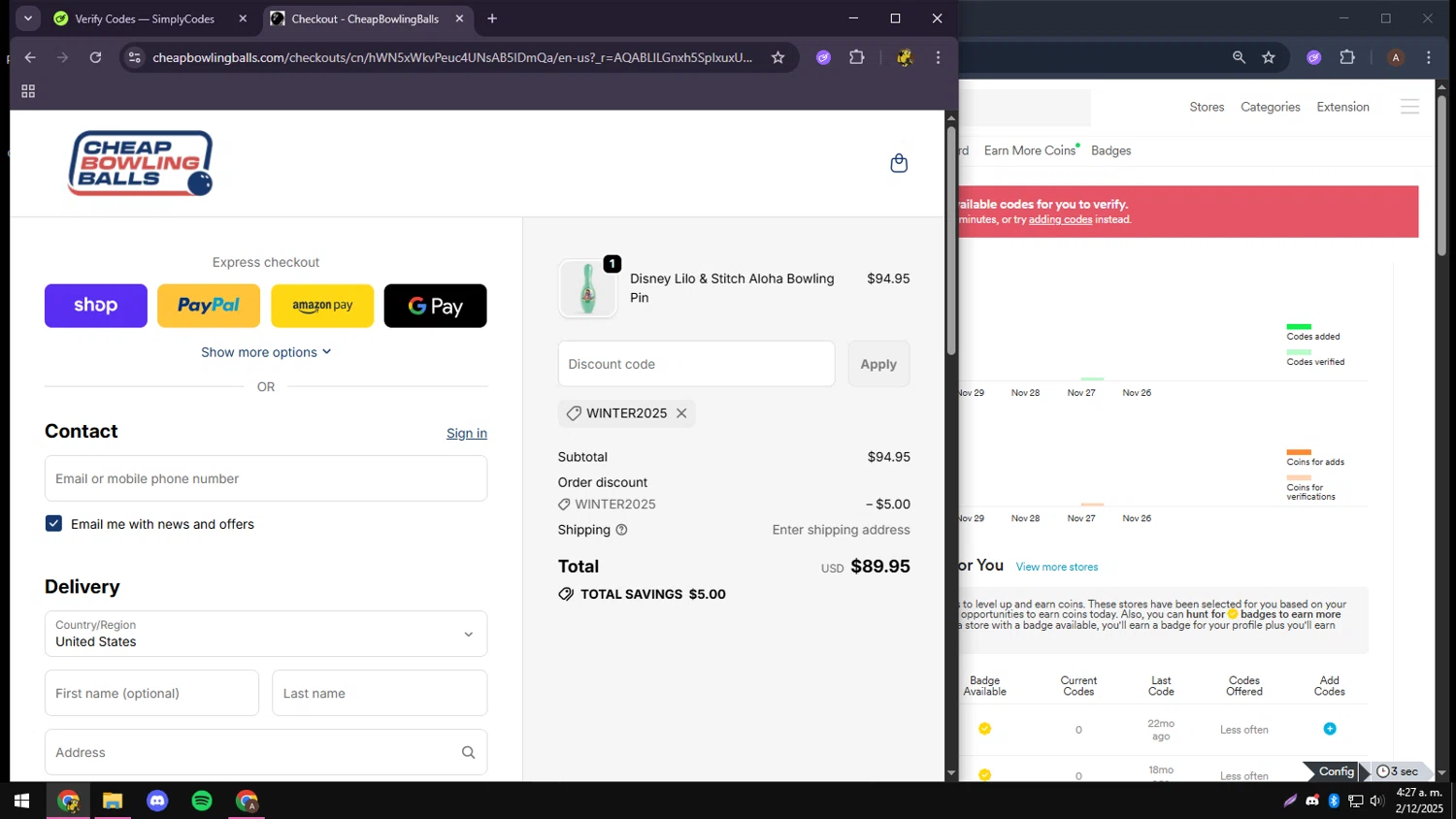Viewport: 1456px width, 819px height.
Task: Open the tab search dropdown arrow
Action: coord(28,18)
